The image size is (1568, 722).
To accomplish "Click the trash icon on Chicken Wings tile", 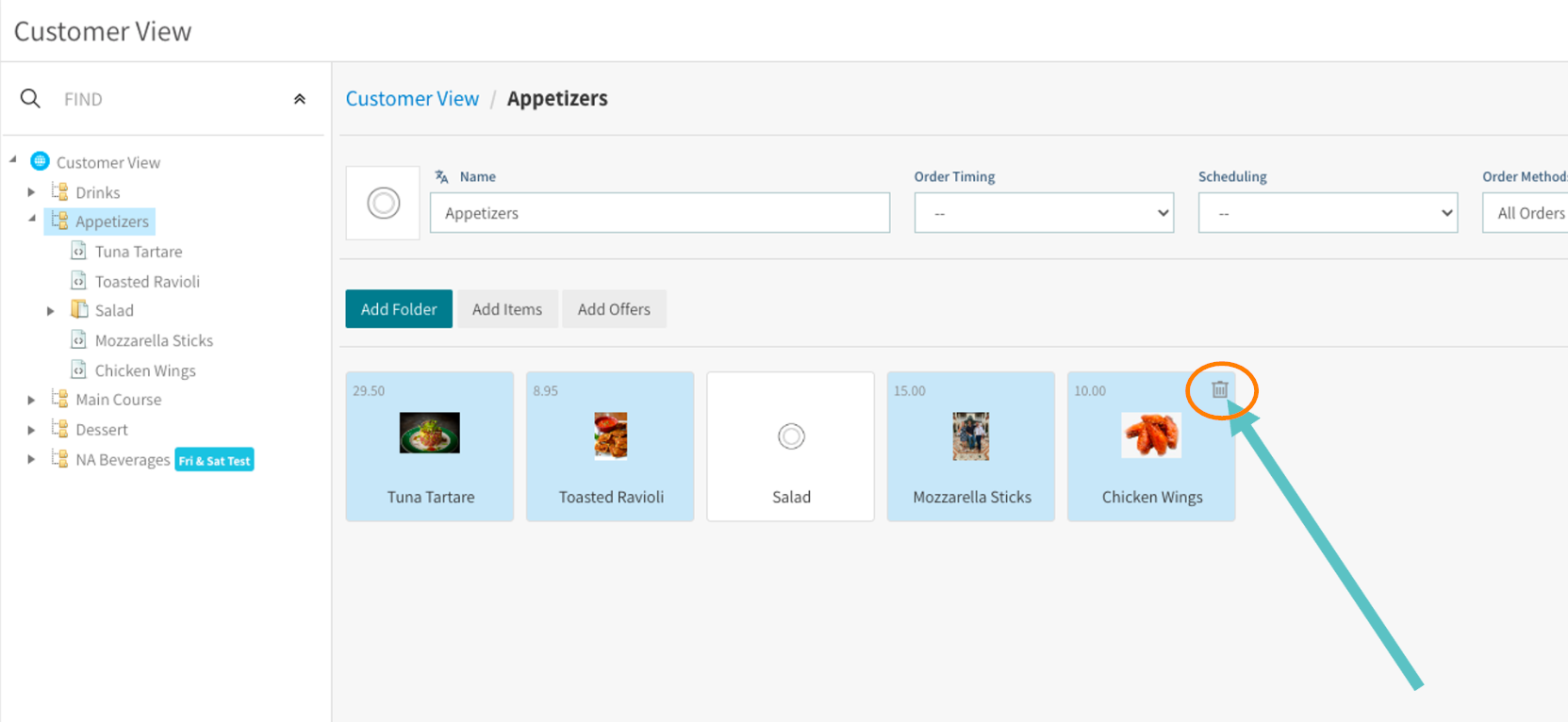I will tap(1219, 389).
